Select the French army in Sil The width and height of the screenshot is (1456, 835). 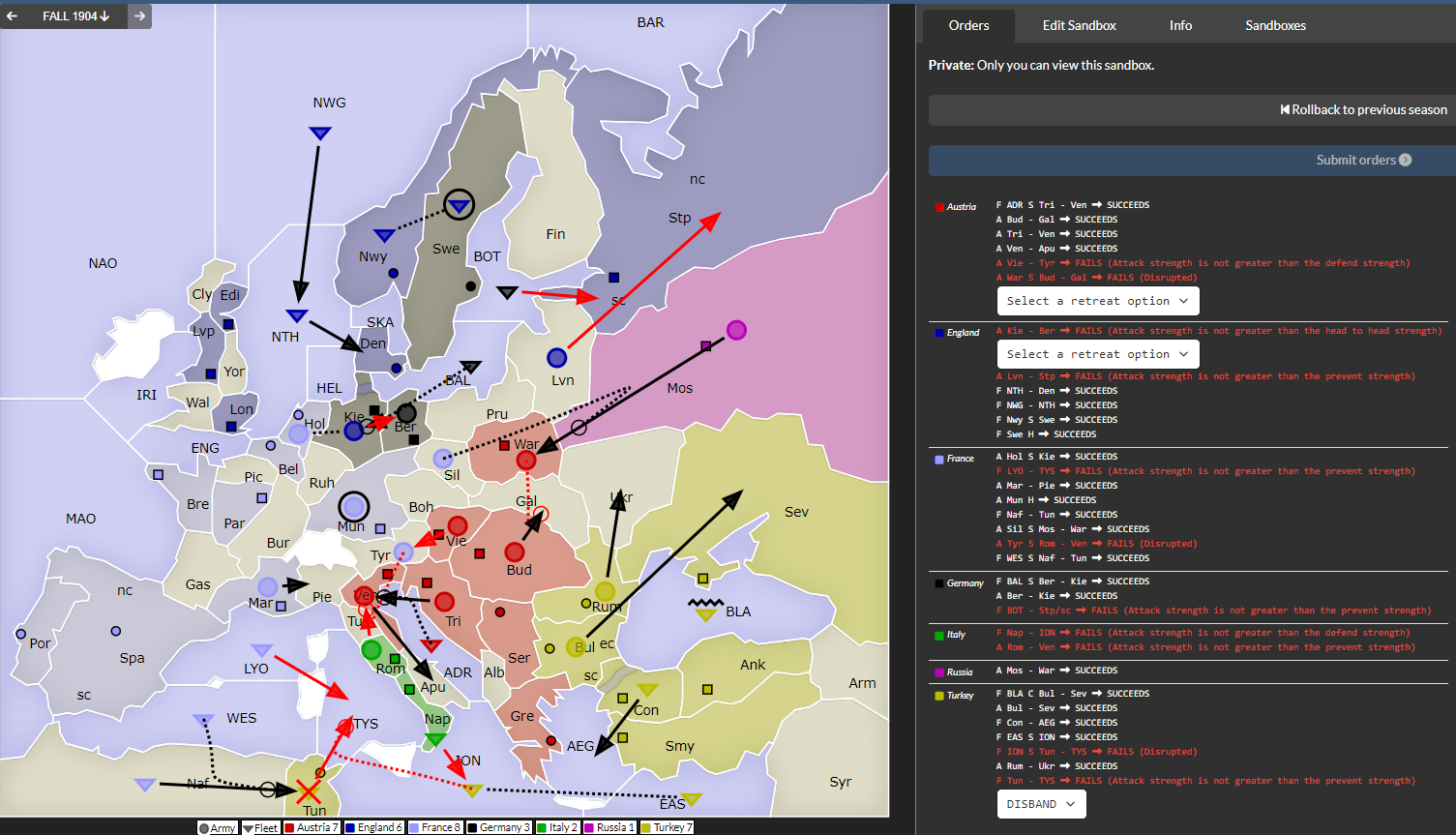(x=442, y=458)
